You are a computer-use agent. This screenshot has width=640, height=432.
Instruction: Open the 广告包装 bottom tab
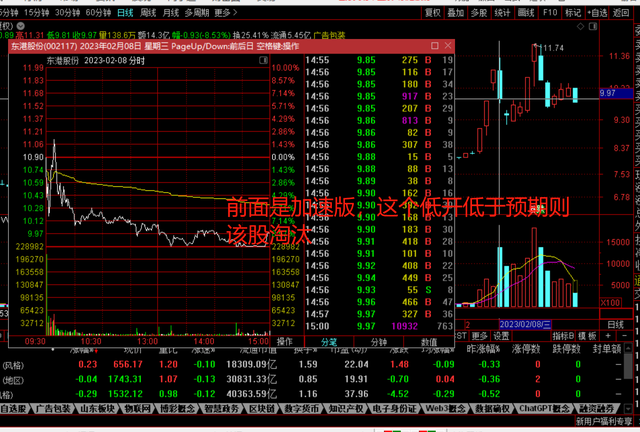(x=53, y=408)
